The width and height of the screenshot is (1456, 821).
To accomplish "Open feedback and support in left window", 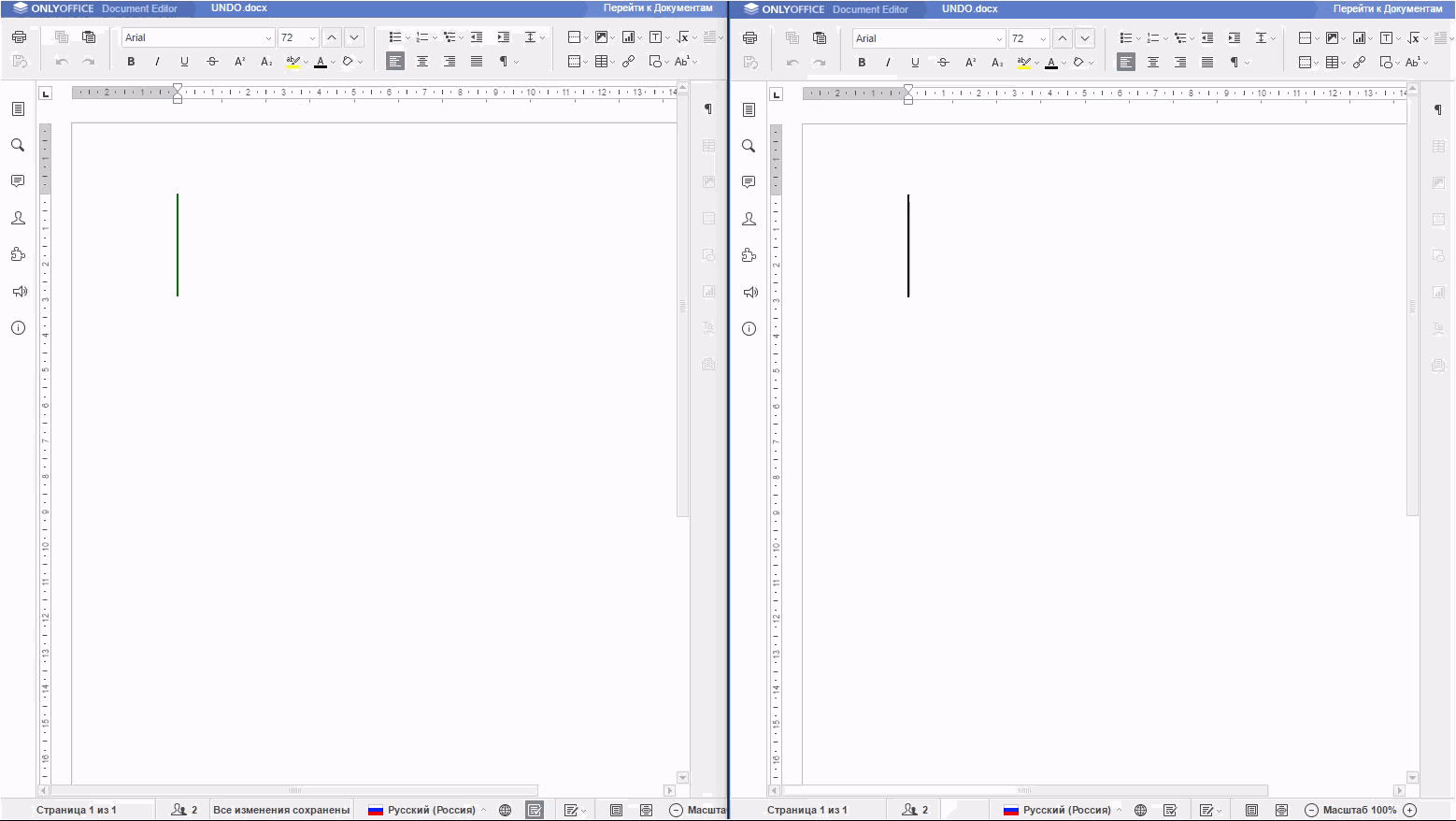I will point(18,291).
